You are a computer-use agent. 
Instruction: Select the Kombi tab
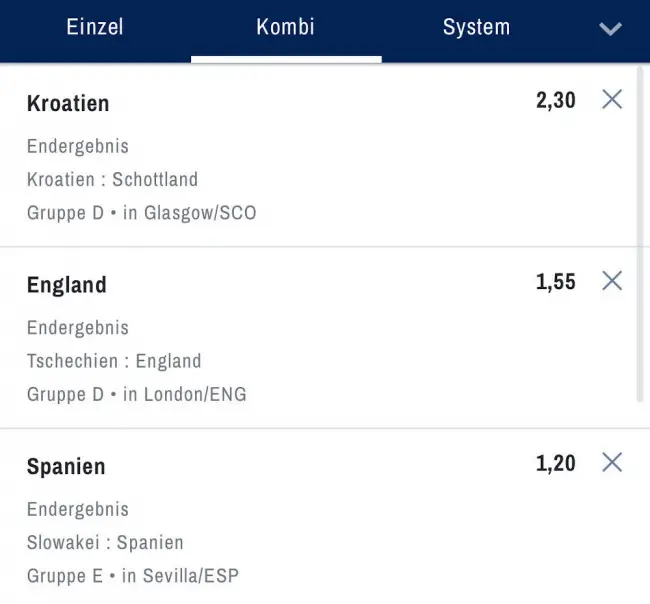[x=286, y=27]
